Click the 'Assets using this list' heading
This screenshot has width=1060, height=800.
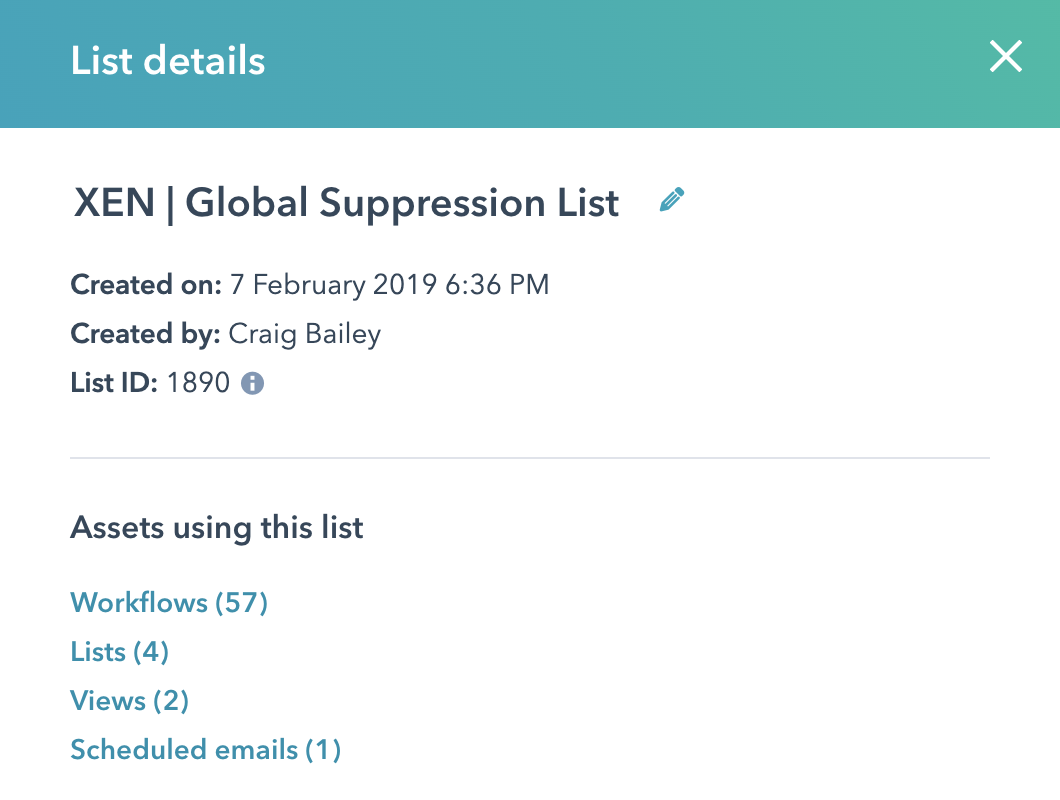pyautogui.click(x=216, y=527)
